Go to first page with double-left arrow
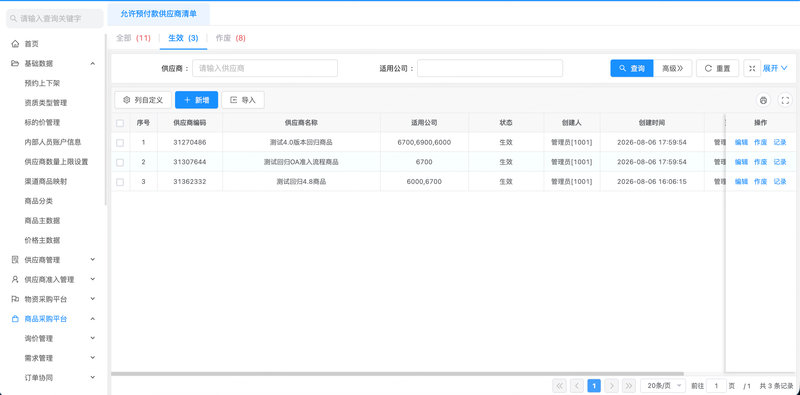This screenshot has height=395, width=800. (x=560, y=385)
